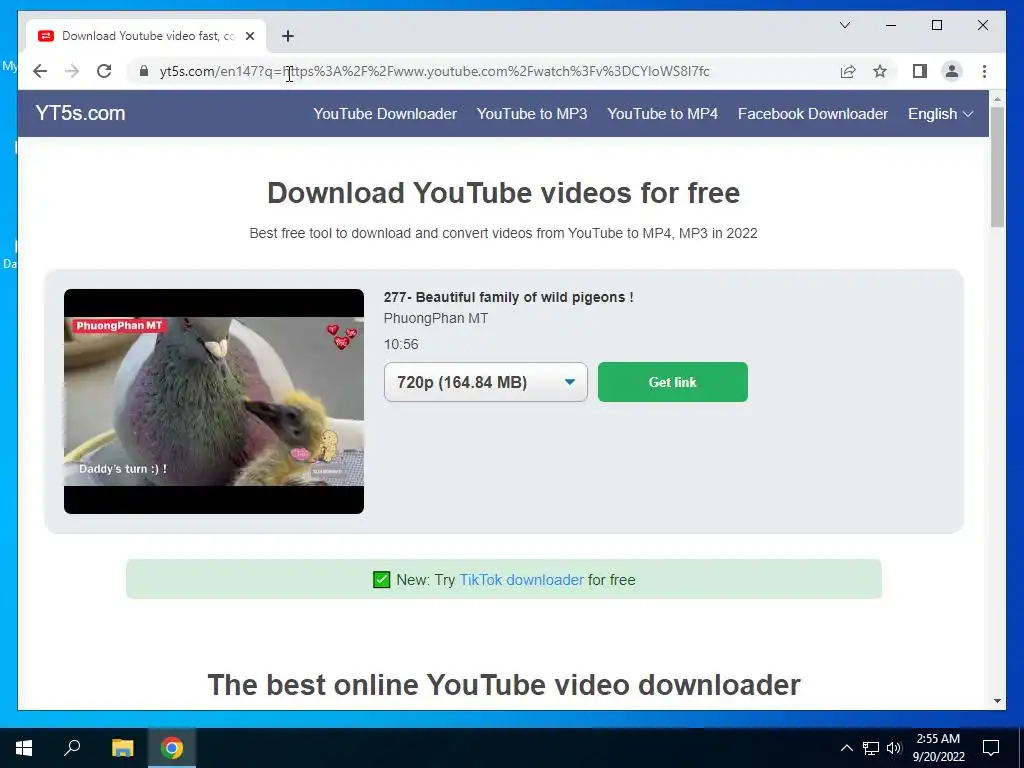The height and width of the screenshot is (768, 1024).
Task: Reload the page with the refresh icon
Action: coord(104,71)
